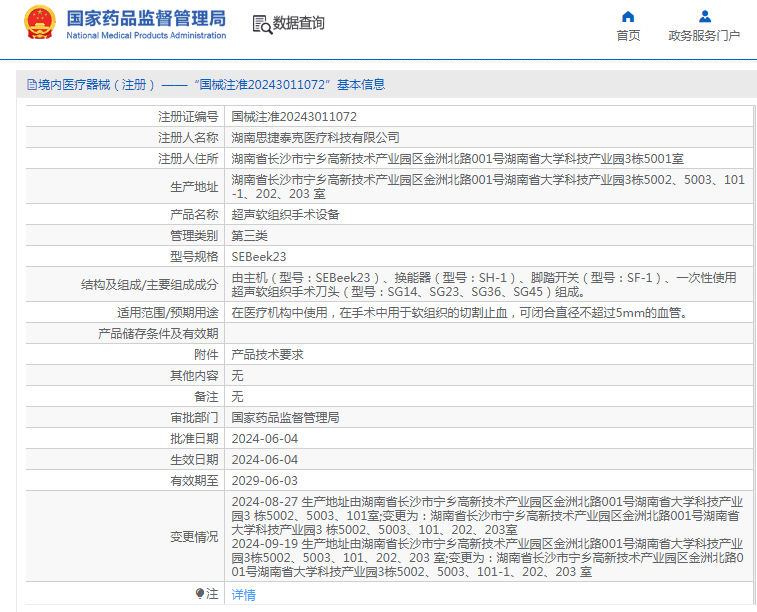Click the 数据查询 label
Viewport: 757px width, 612px height.
pos(298,23)
